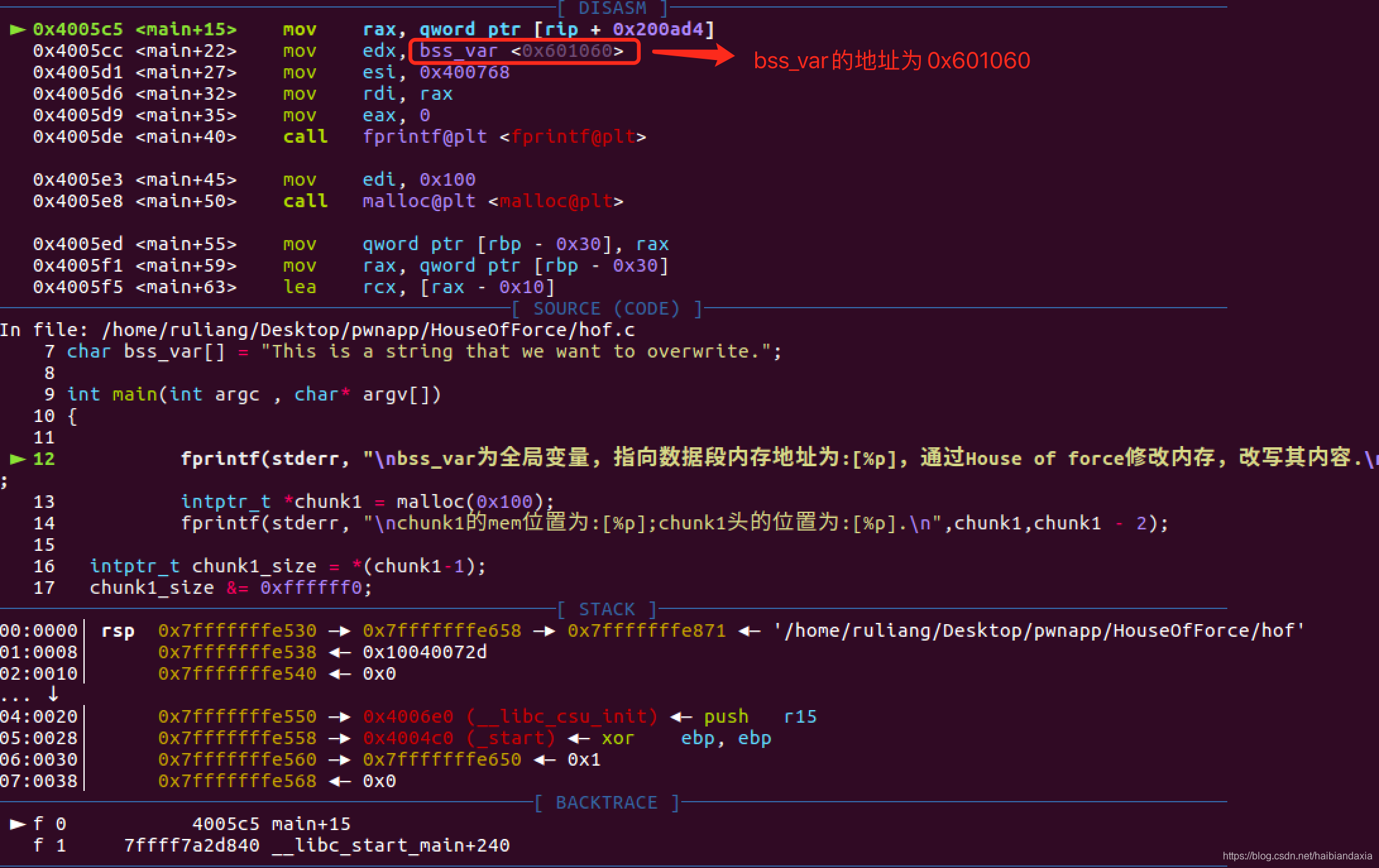Open the blog.csdn.net/haibiandaxia watermark link
Screen dimensions: 1379x868
pyautogui.click(x=1297, y=856)
